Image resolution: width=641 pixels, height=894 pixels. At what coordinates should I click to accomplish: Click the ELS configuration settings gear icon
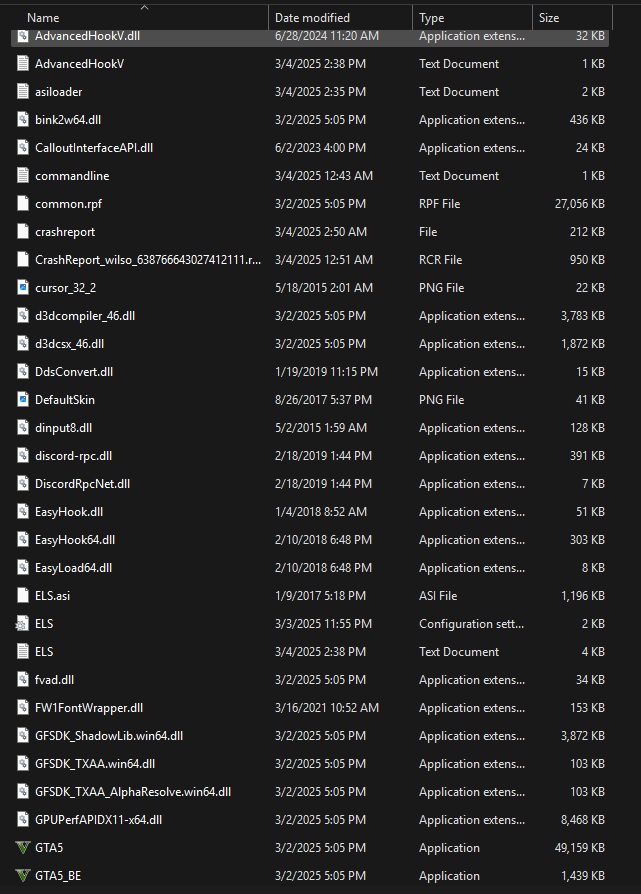click(x=23, y=624)
